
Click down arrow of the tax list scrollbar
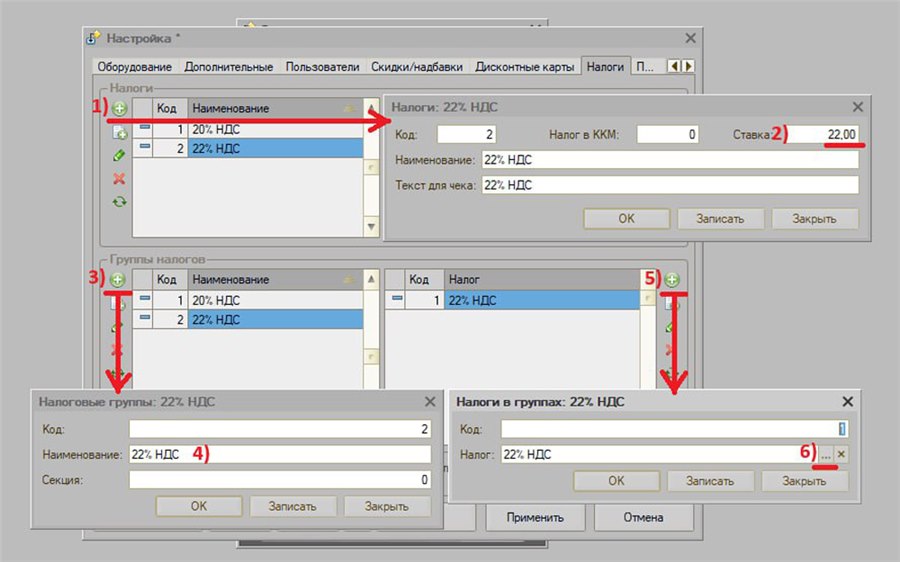(371, 226)
